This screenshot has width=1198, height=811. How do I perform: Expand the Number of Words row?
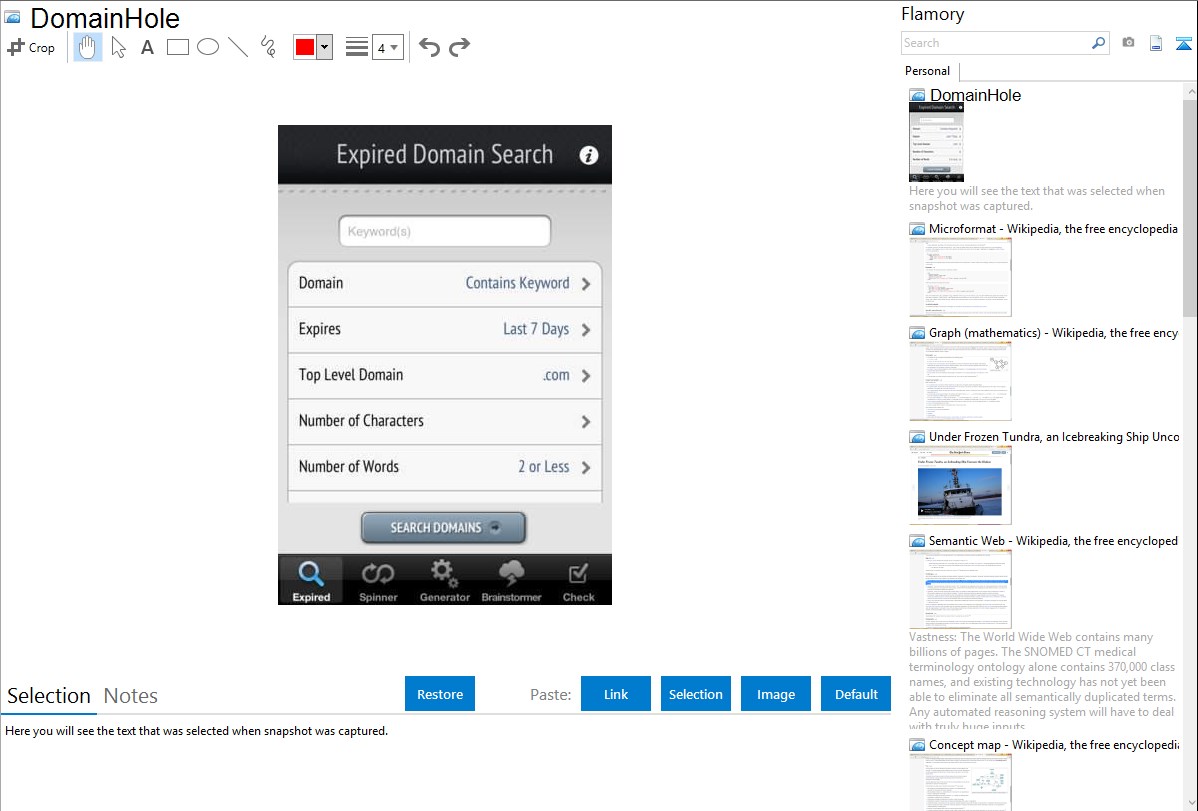pos(445,467)
